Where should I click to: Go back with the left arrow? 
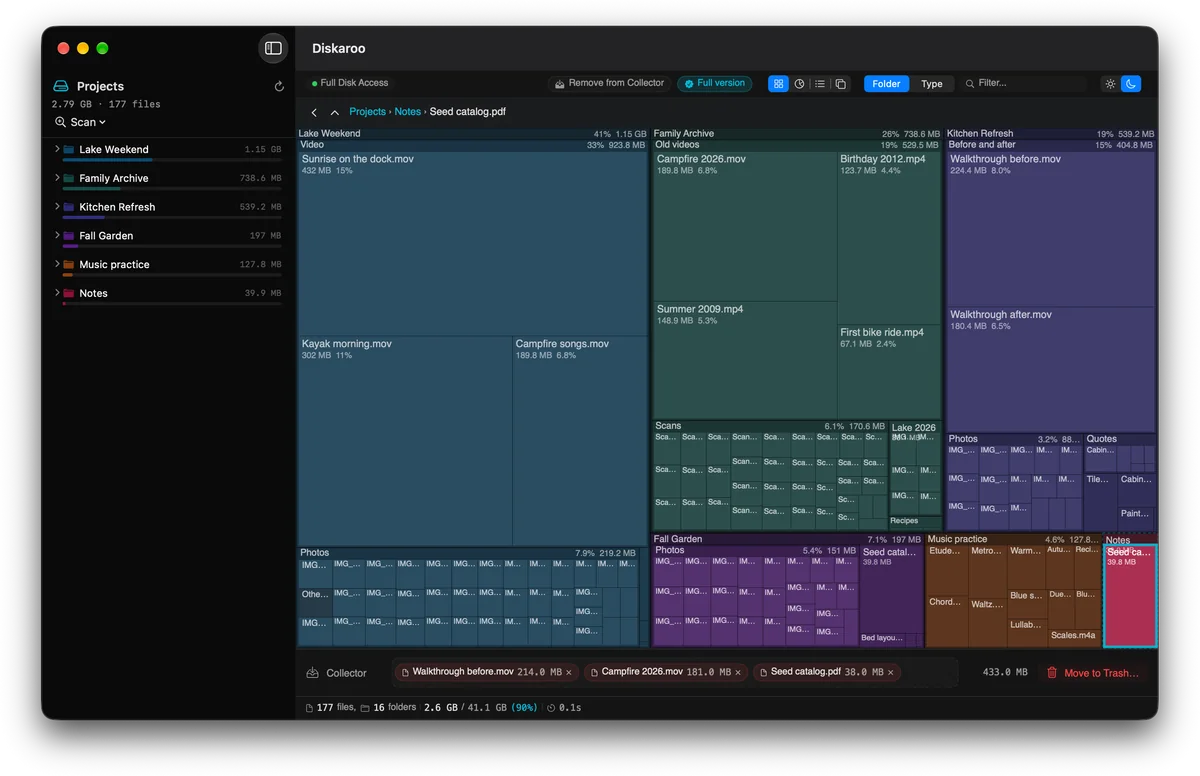tap(314, 113)
